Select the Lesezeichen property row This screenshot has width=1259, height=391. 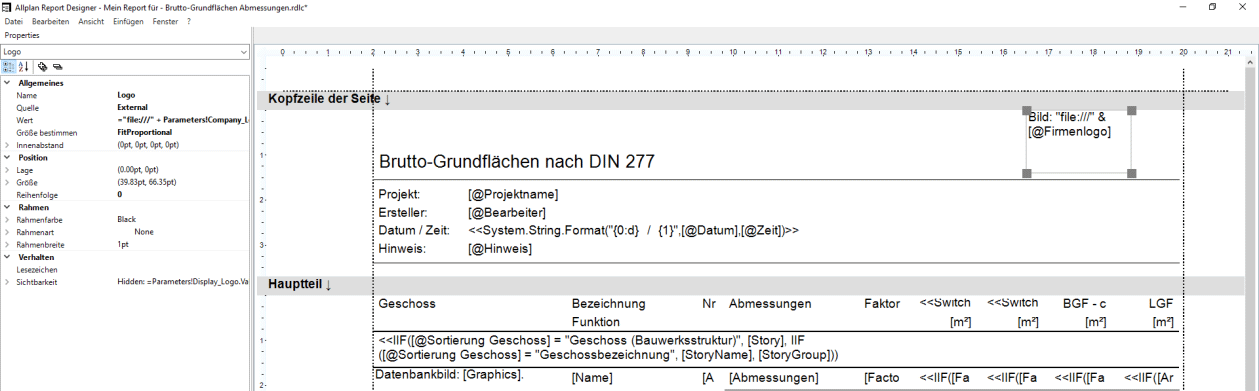tap(125, 269)
